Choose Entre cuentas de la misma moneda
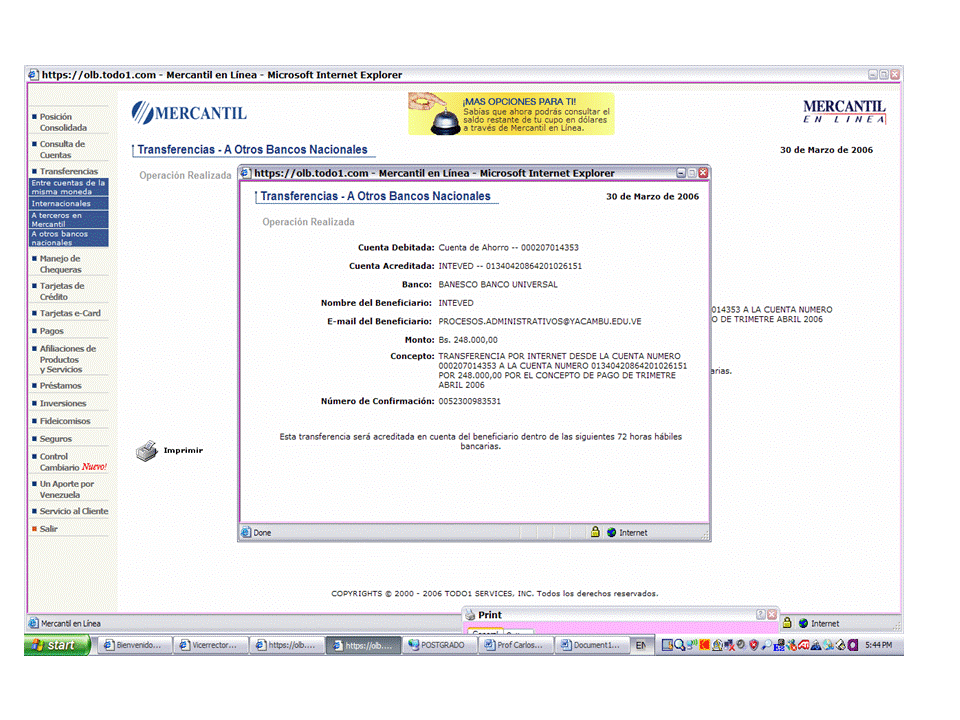960x720 pixels. (x=69, y=187)
